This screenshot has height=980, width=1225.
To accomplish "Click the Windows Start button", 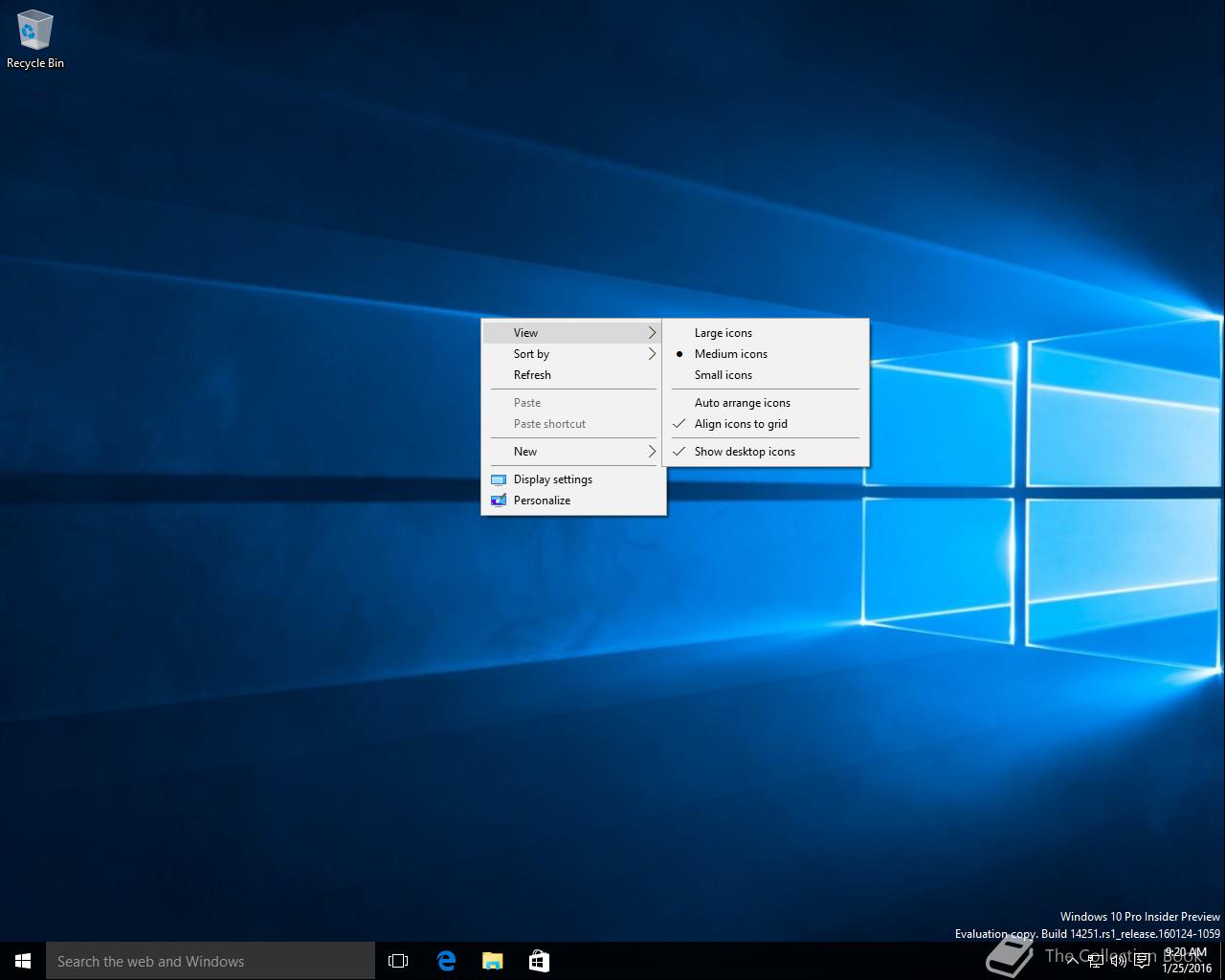I will 23,961.
